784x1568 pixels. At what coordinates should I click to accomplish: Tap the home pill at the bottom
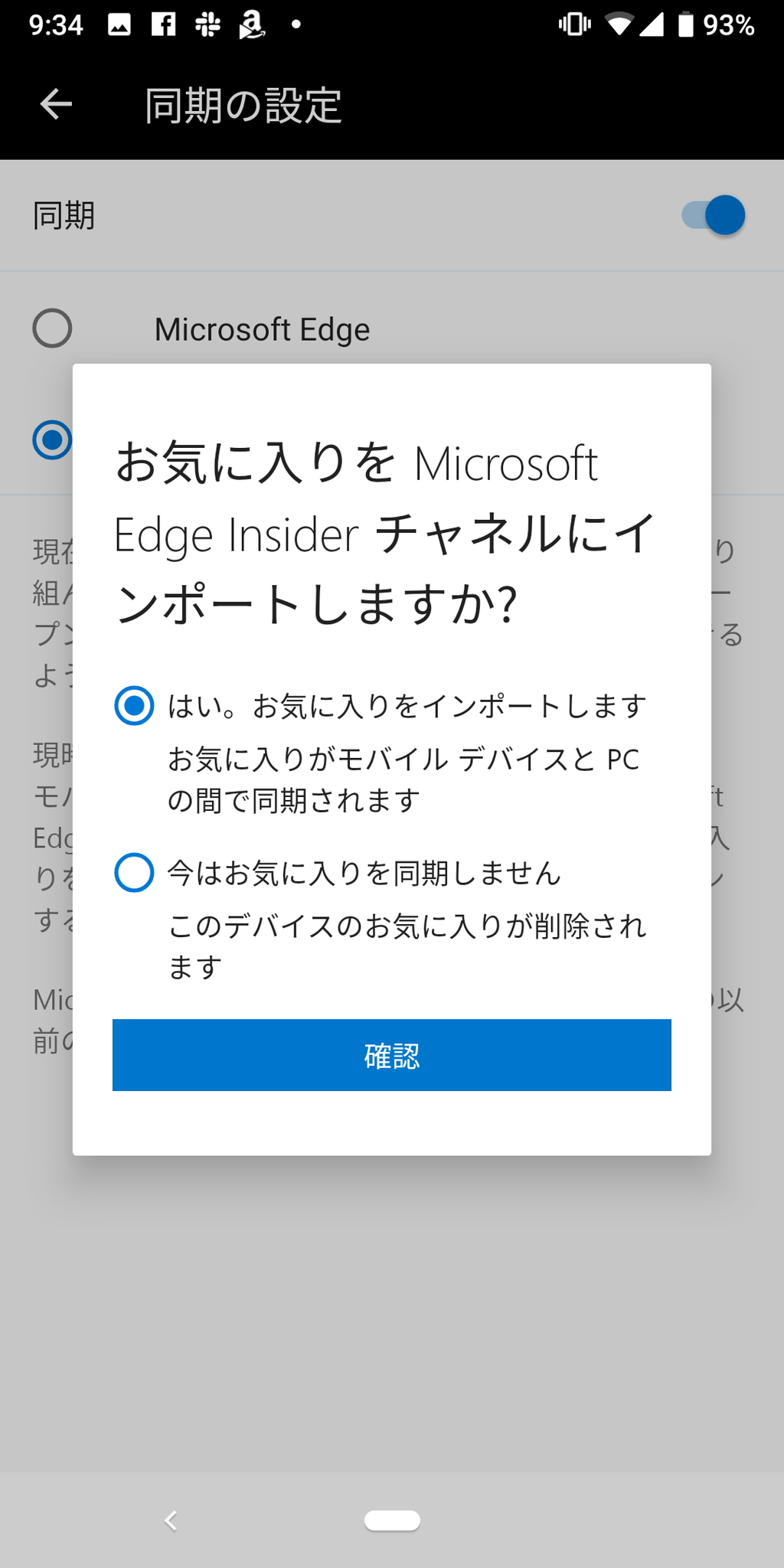[x=392, y=1521]
